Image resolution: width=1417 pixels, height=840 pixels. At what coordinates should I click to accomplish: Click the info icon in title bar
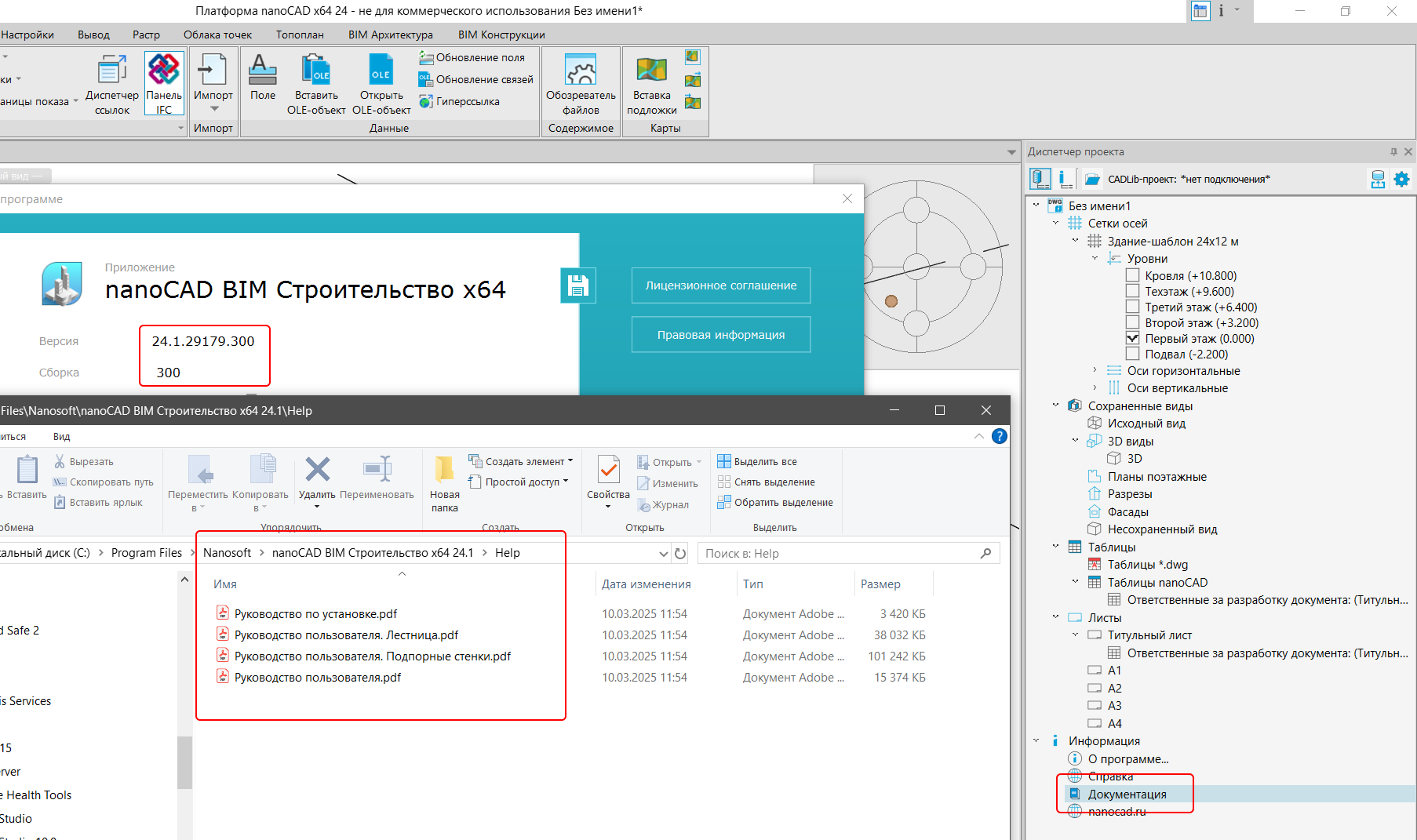tap(1221, 11)
